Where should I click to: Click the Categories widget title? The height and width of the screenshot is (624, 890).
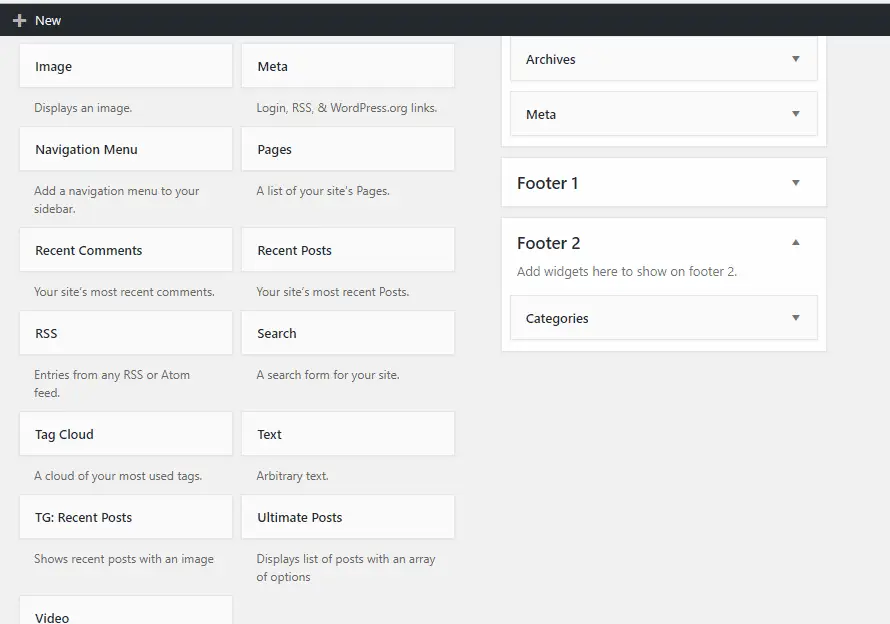click(557, 319)
